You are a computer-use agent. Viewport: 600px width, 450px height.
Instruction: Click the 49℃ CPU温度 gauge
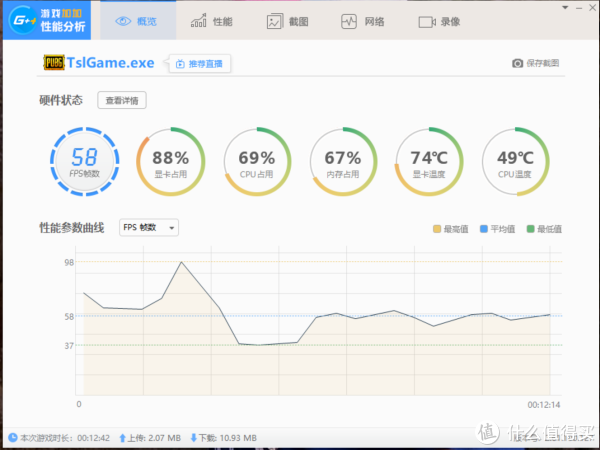[515, 162]
